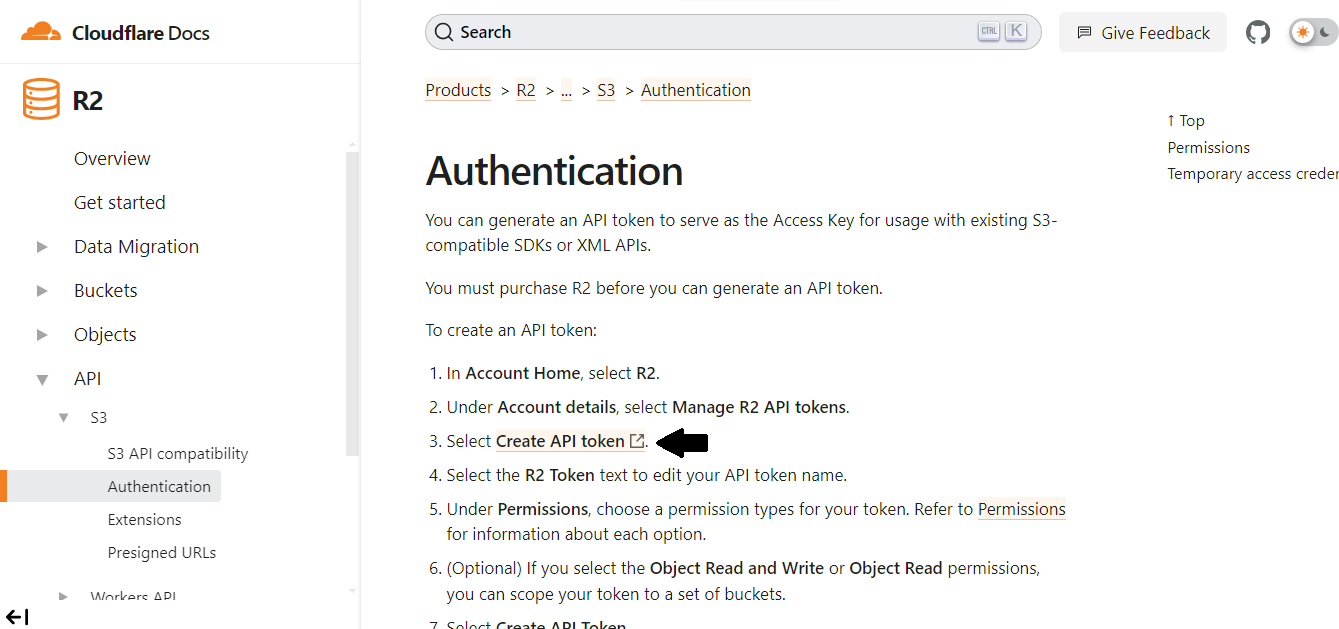
Task: Collapse the S3 subsection
Action: coord(64,418)
